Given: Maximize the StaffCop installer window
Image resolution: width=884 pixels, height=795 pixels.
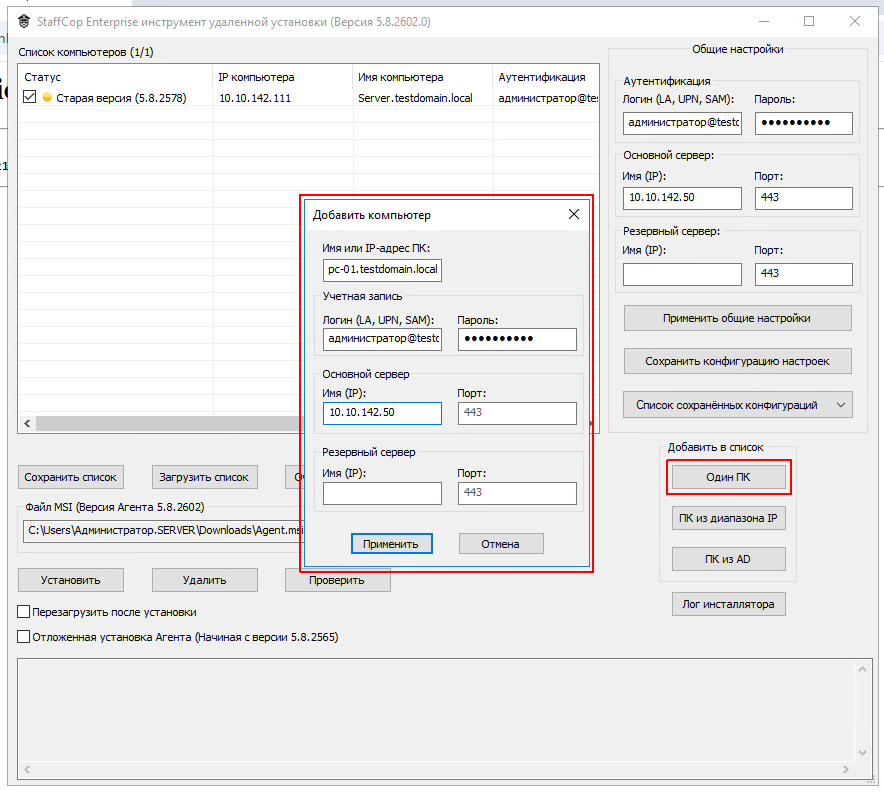Looking at the screenshot, I should [x=809, y=21].
